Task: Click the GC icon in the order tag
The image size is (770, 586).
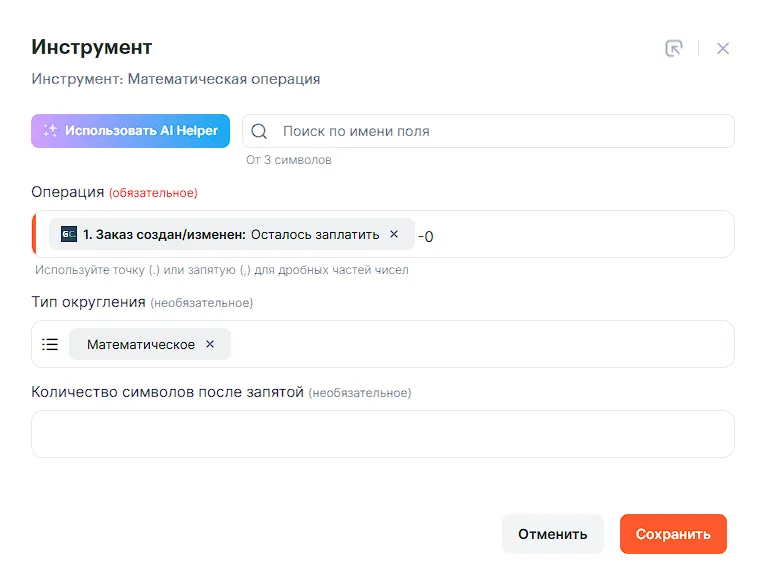Action: point(69,234)
